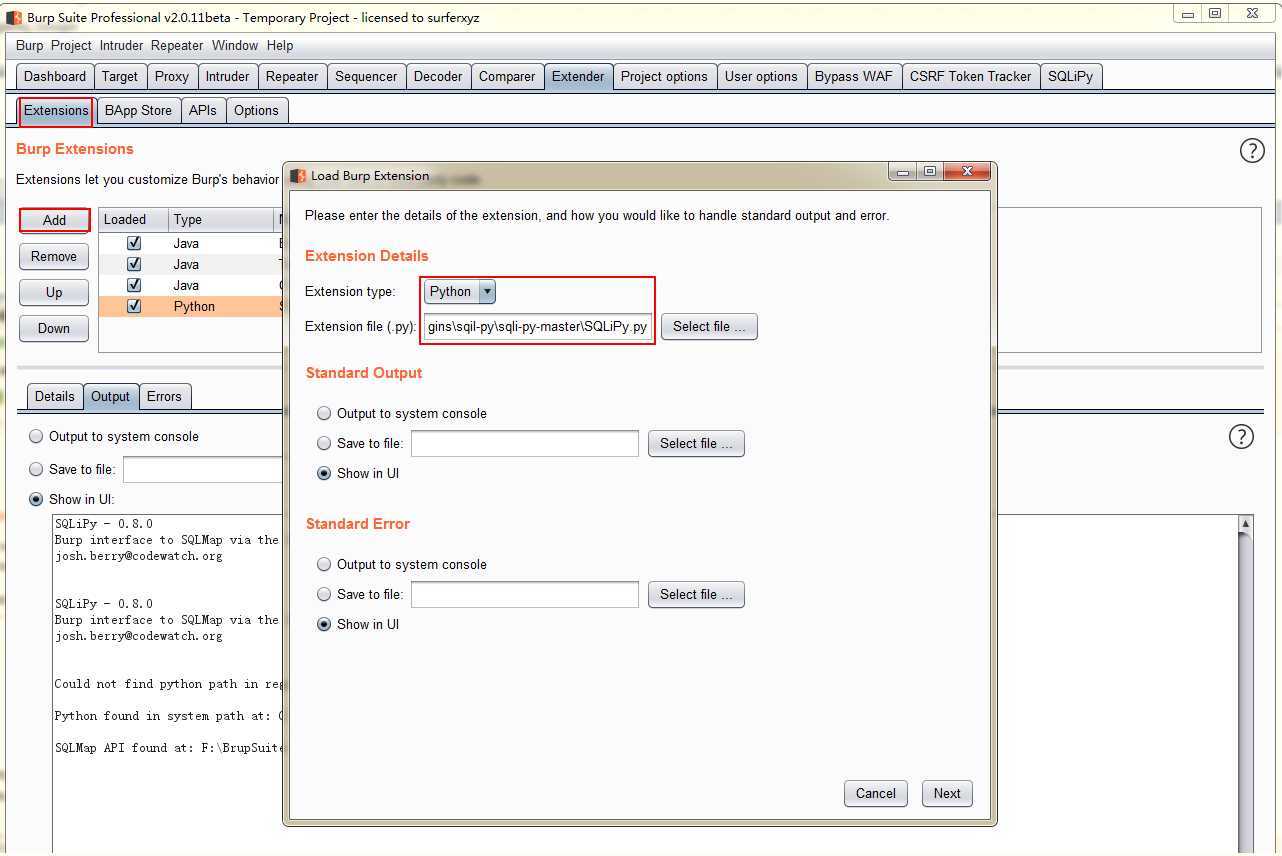Viewport: 1282px width, 856px height.
Task: Open the Intruder menu
Action: 121,45
